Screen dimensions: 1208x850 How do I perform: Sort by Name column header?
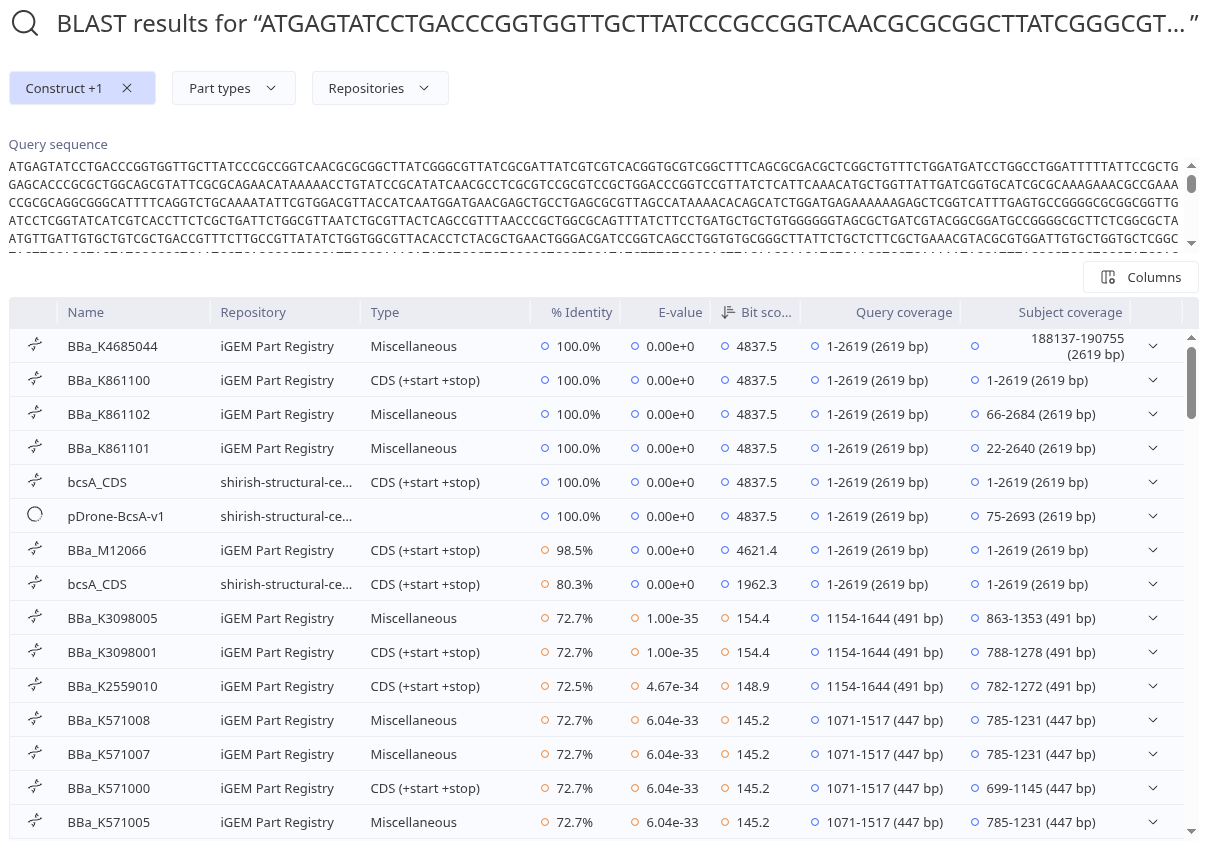pyautogui.click(x=86, y=312)
